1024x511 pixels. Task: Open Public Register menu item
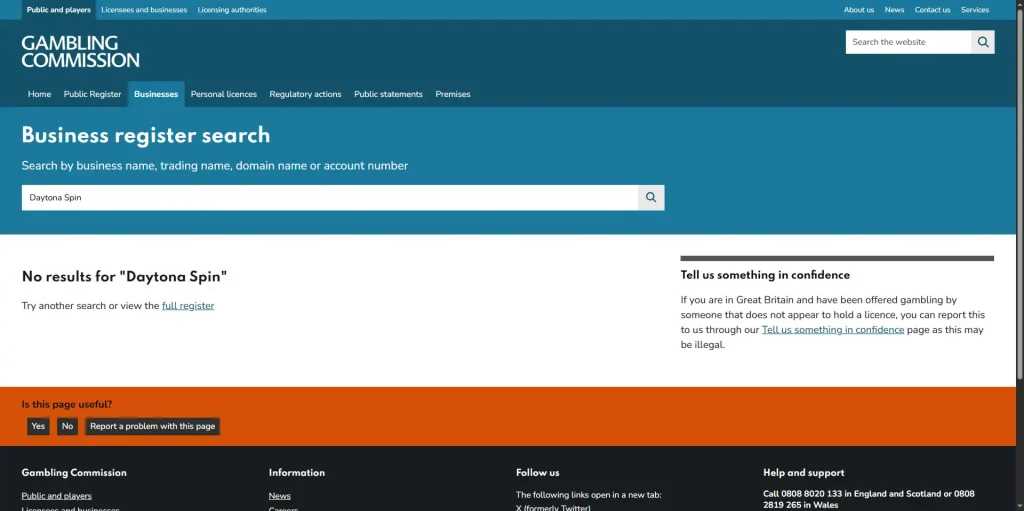(93, 94)
